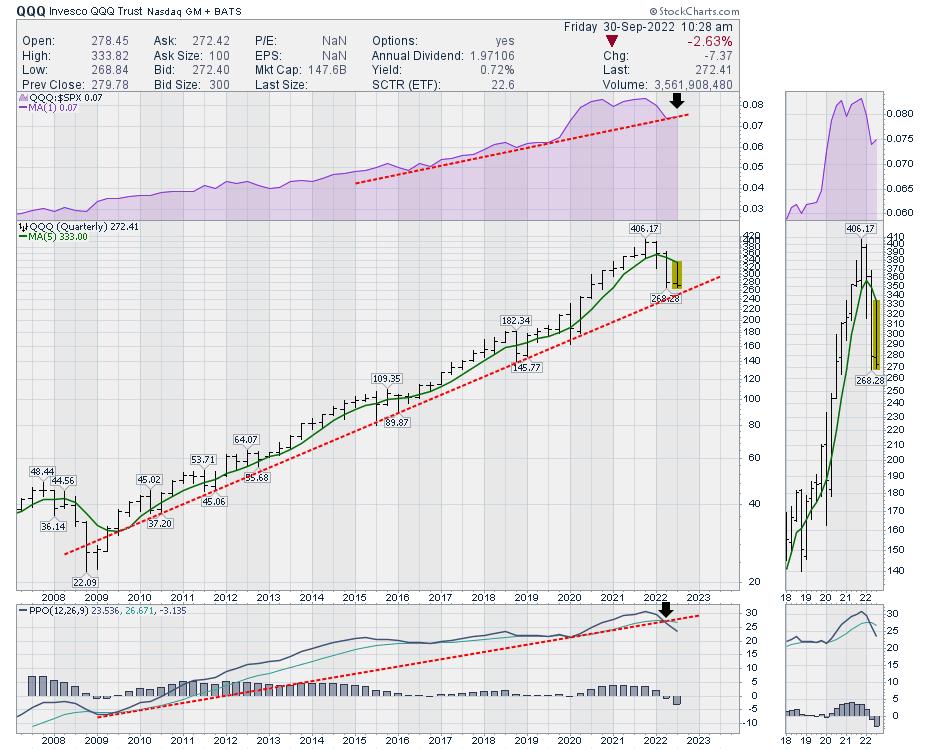
Task: Click the black down arrow in the PPO panel
Action: [x=667, y=611]
